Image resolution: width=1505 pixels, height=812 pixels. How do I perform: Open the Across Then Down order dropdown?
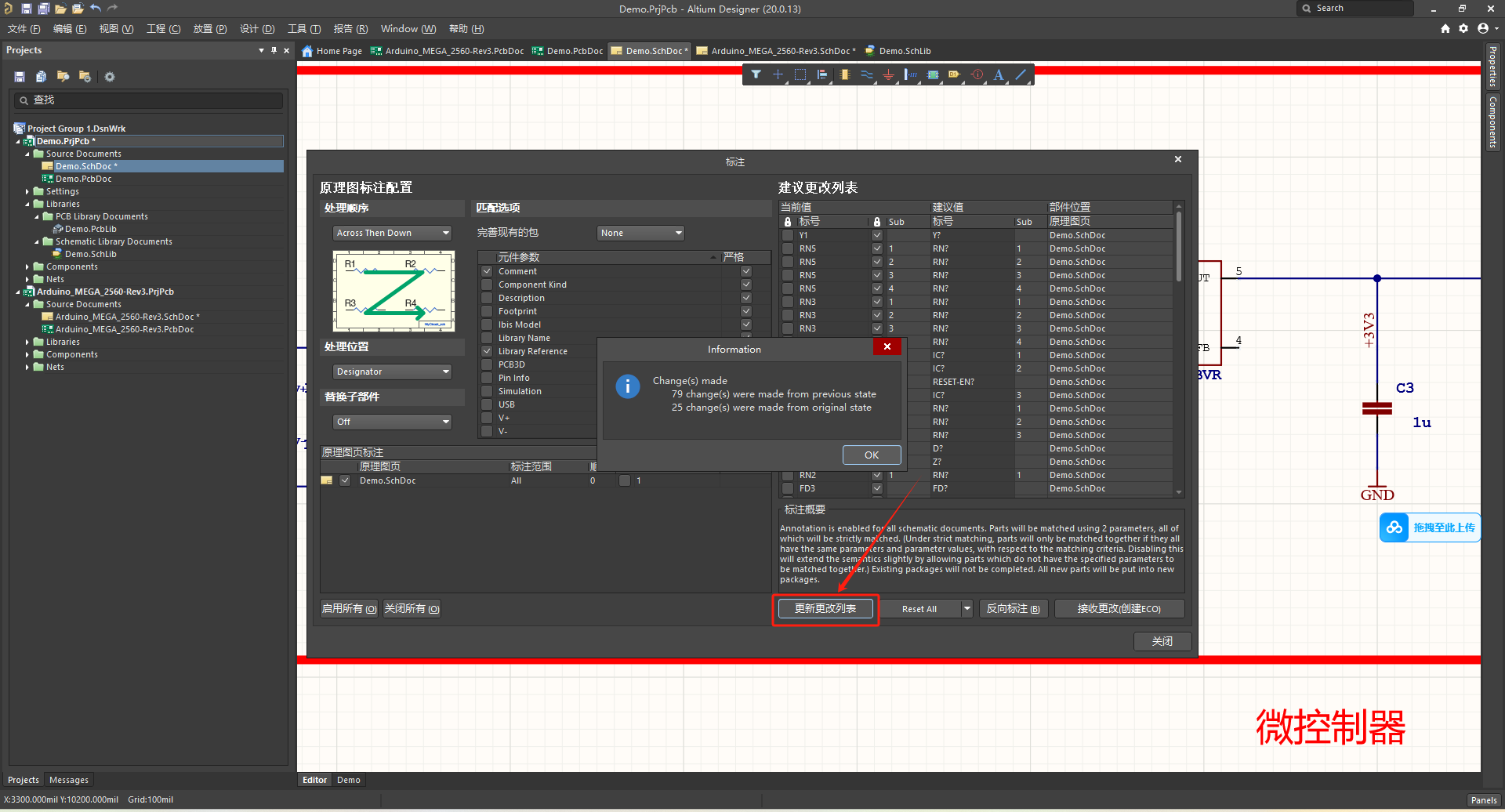[x=393, y=233]
